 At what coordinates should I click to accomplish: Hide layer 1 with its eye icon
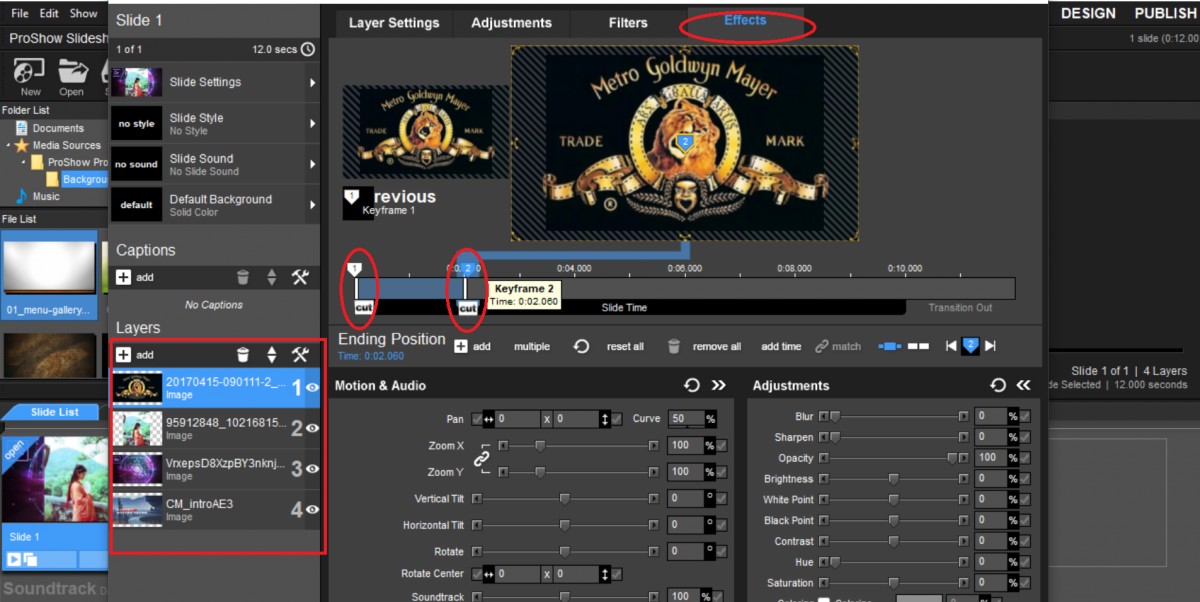(x=312, y=388)
